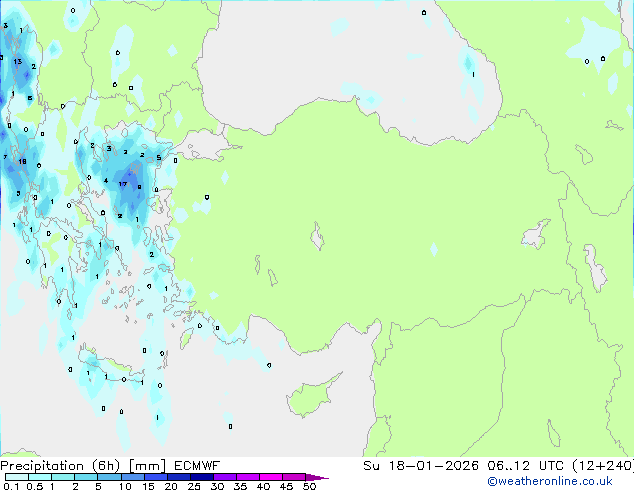The height and width of the screenshot is (490, 634).
Task: Click the legend label '45'
Action: point(286,486)
